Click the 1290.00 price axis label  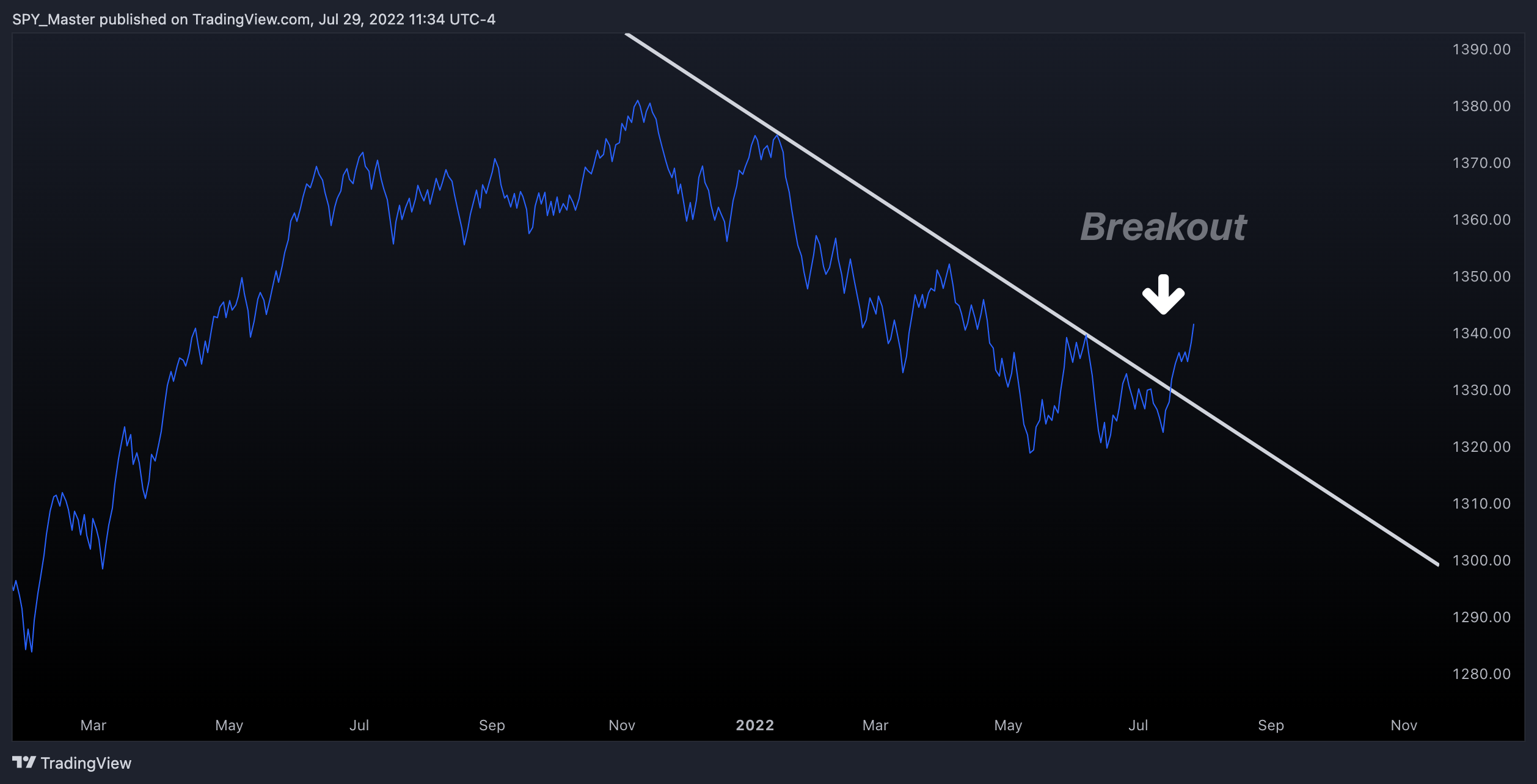(x=1481, y=617)
